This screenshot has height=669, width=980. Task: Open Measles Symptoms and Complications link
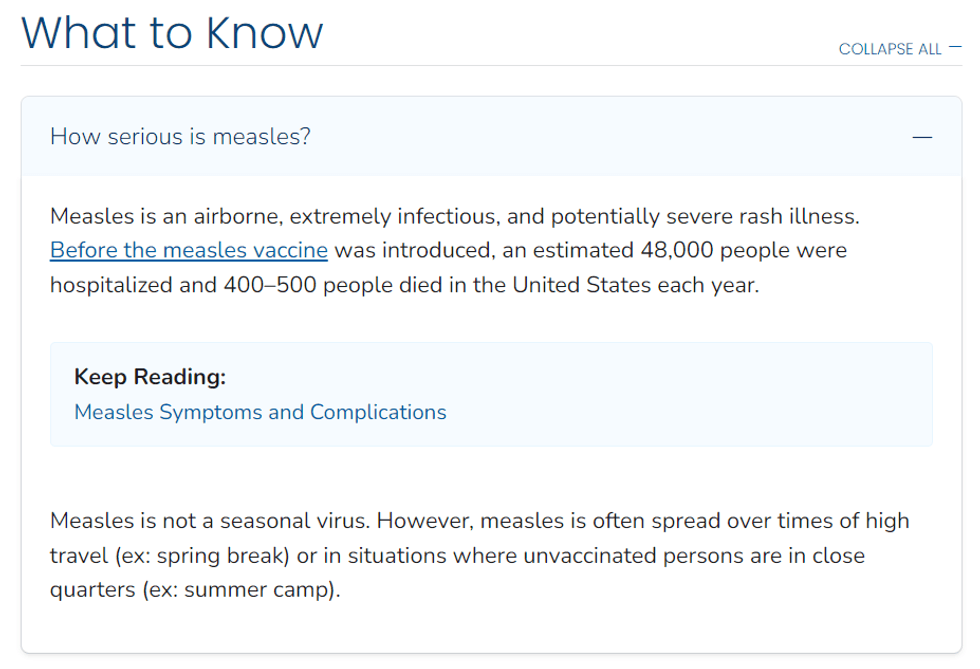260,412
